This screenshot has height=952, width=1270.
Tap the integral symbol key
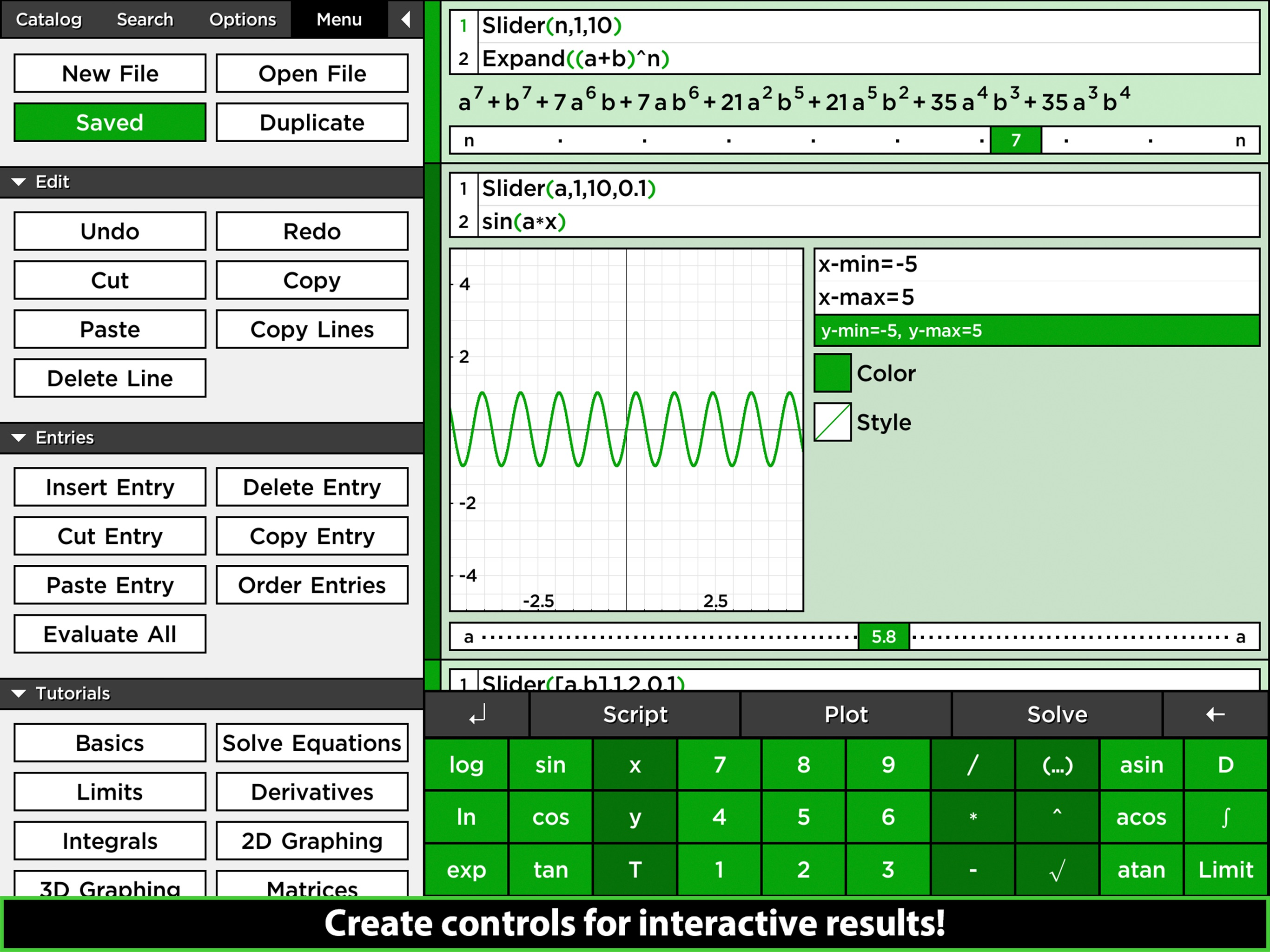tap(1225, 816)
